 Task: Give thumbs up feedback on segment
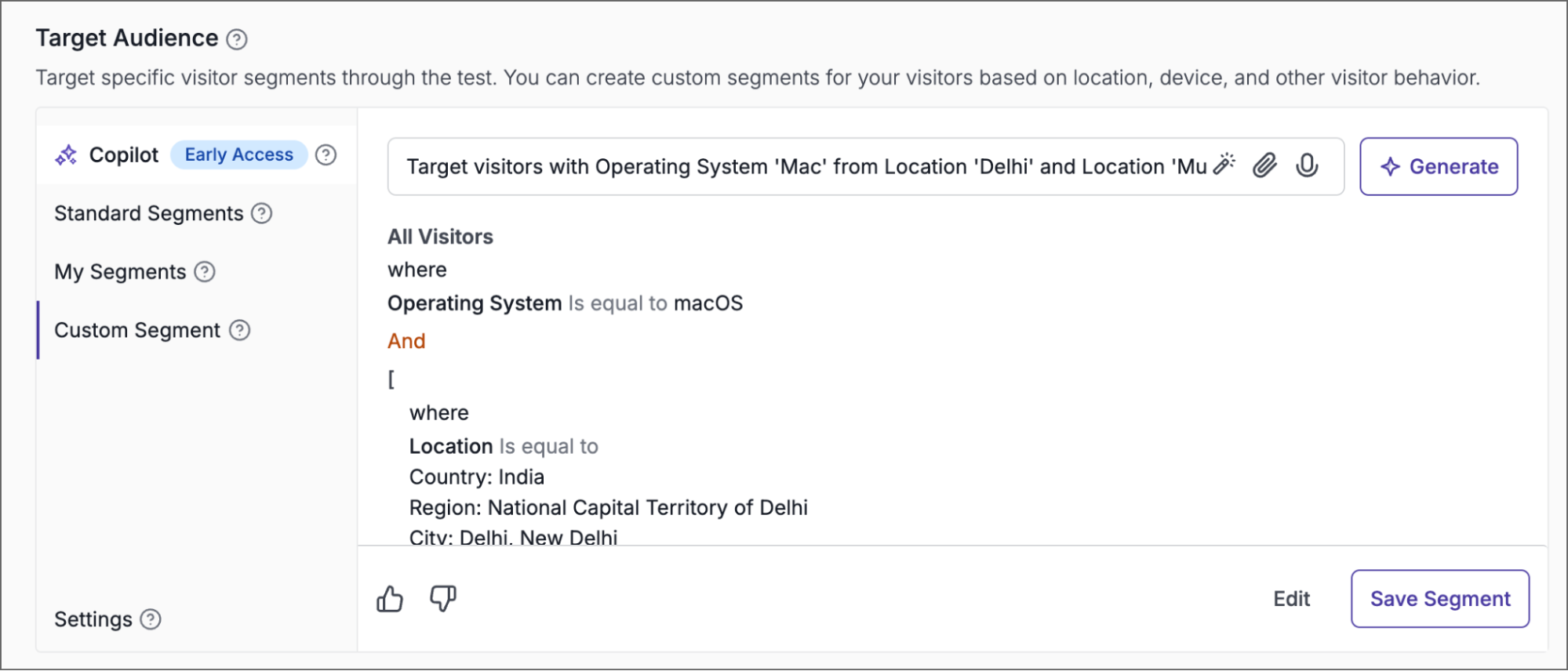tap(390, 599)
